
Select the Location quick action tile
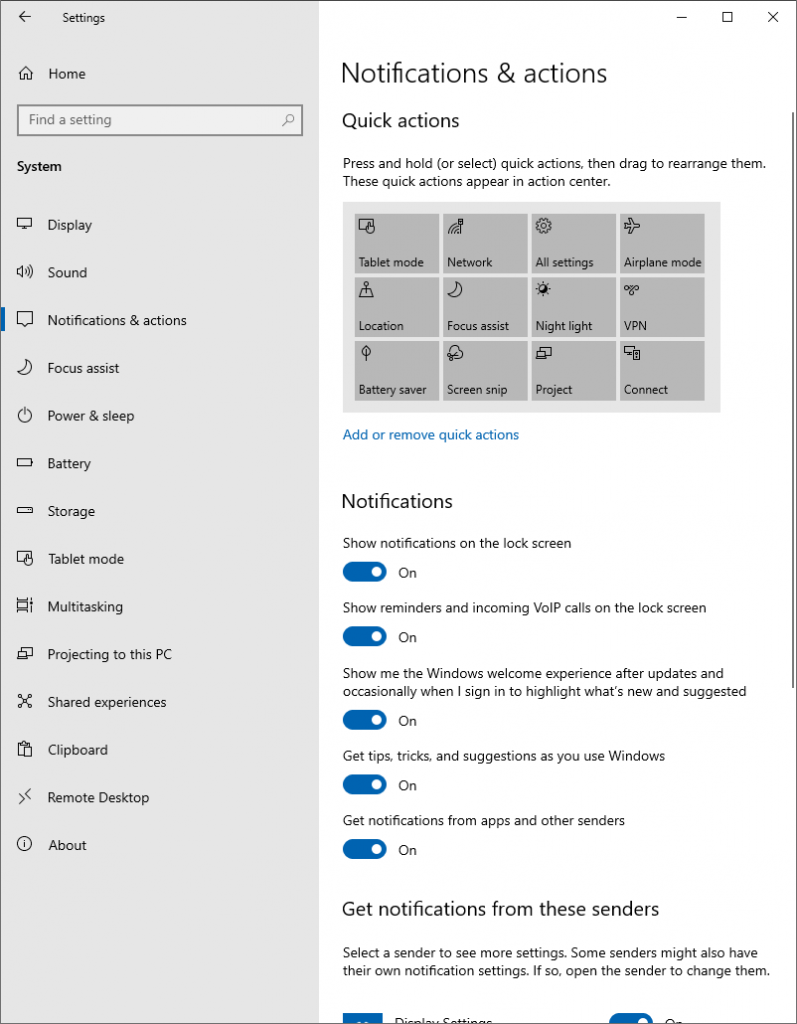(x=397, y=307)
